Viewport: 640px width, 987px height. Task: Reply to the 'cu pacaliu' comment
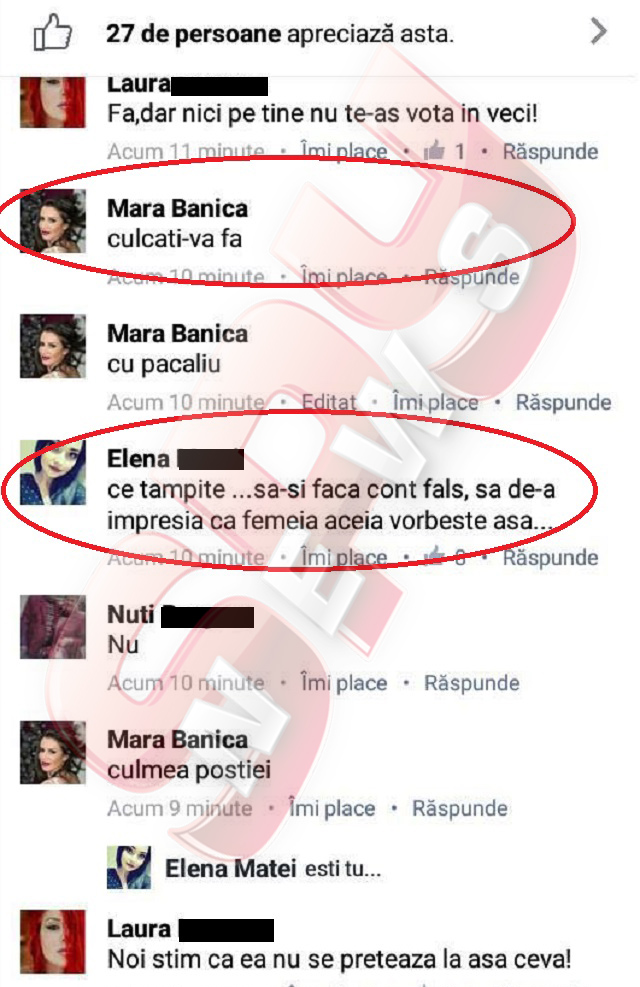[563, 402]
